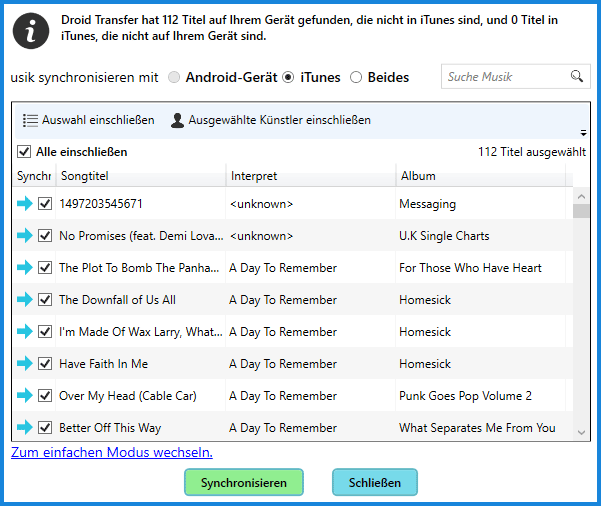
Task: Click Ausgewählte Künstler einschließen
Action: pos(271,120)
